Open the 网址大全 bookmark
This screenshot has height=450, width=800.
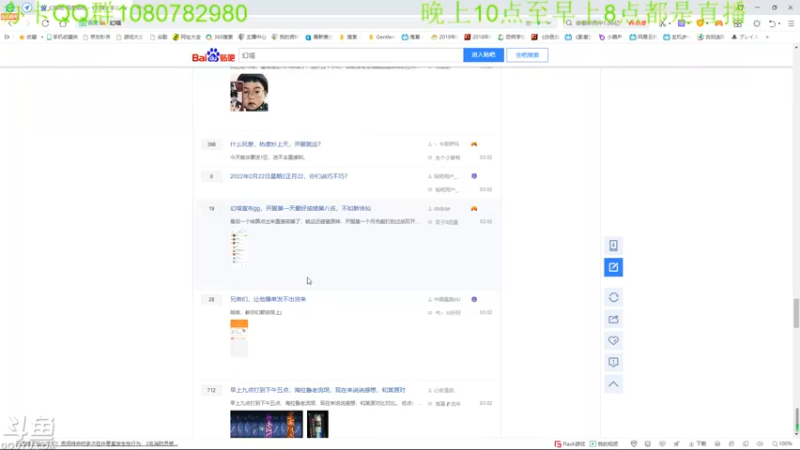tap(186, 37)
